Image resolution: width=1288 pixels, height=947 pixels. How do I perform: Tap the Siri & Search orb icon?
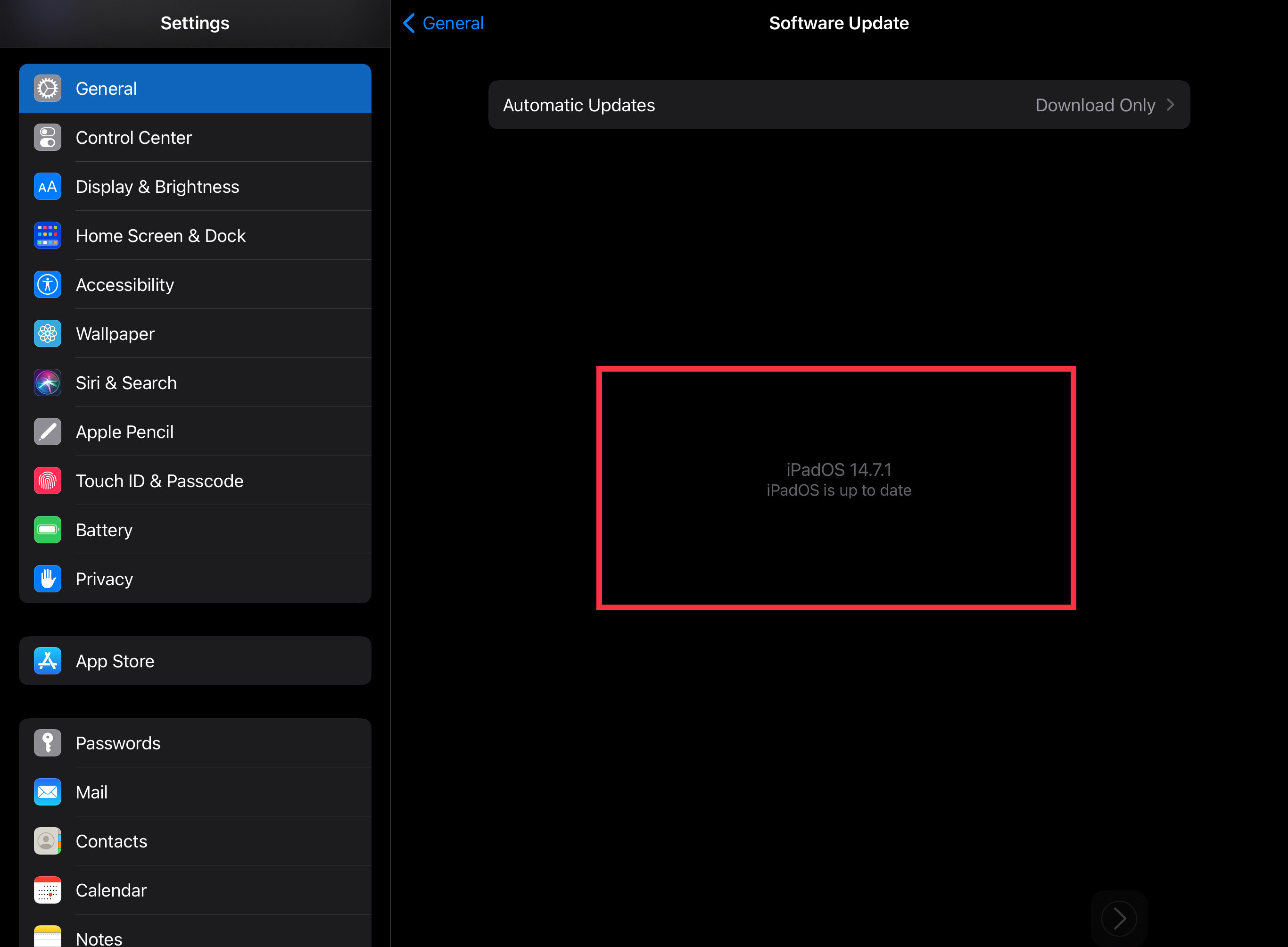pos(48,383)
